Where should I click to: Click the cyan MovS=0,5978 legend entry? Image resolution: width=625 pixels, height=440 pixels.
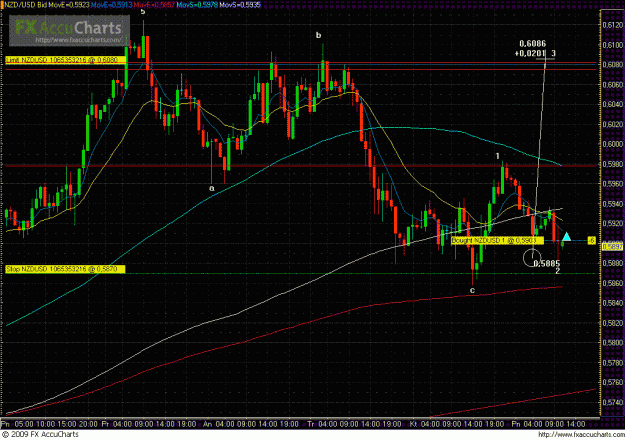197,5
